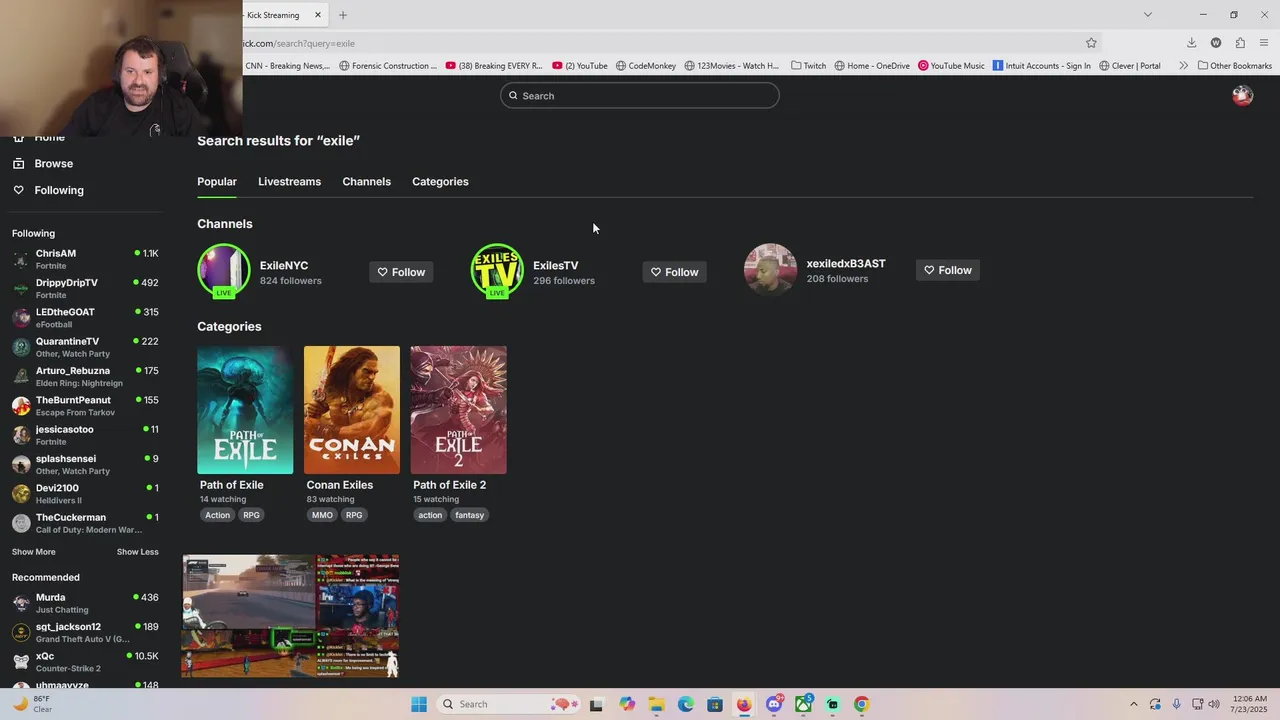1280x720 pixels.
Task: Open the list all tabs dropdown
Action: click(x=1148, y=15)
